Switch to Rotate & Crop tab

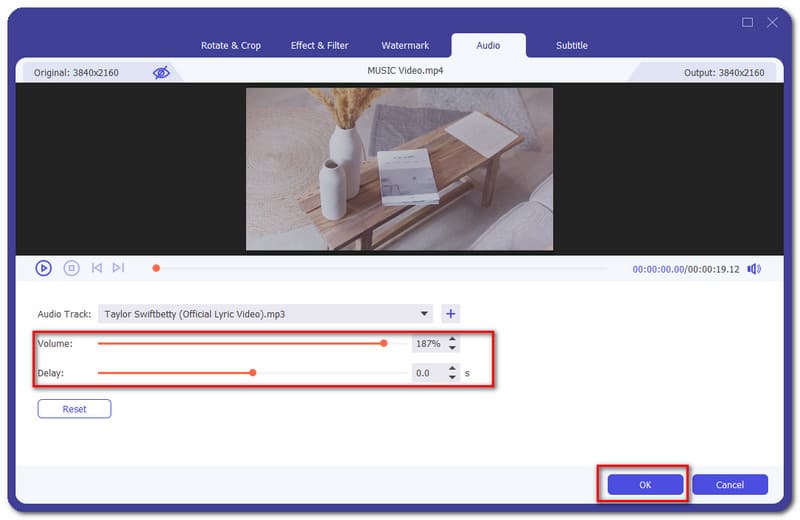(231, 45)
